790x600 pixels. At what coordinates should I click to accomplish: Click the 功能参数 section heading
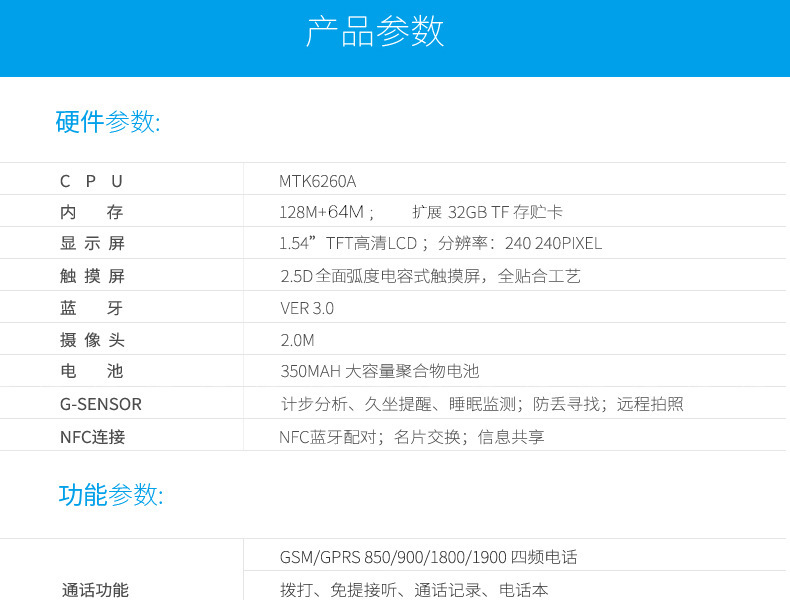tap(111, 494)
